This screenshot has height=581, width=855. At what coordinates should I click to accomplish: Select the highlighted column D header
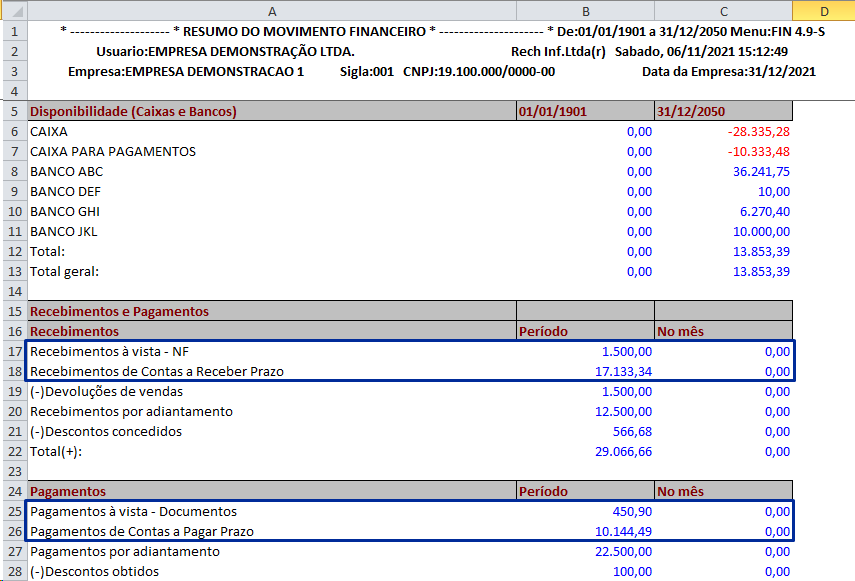(x=823, y=10)
